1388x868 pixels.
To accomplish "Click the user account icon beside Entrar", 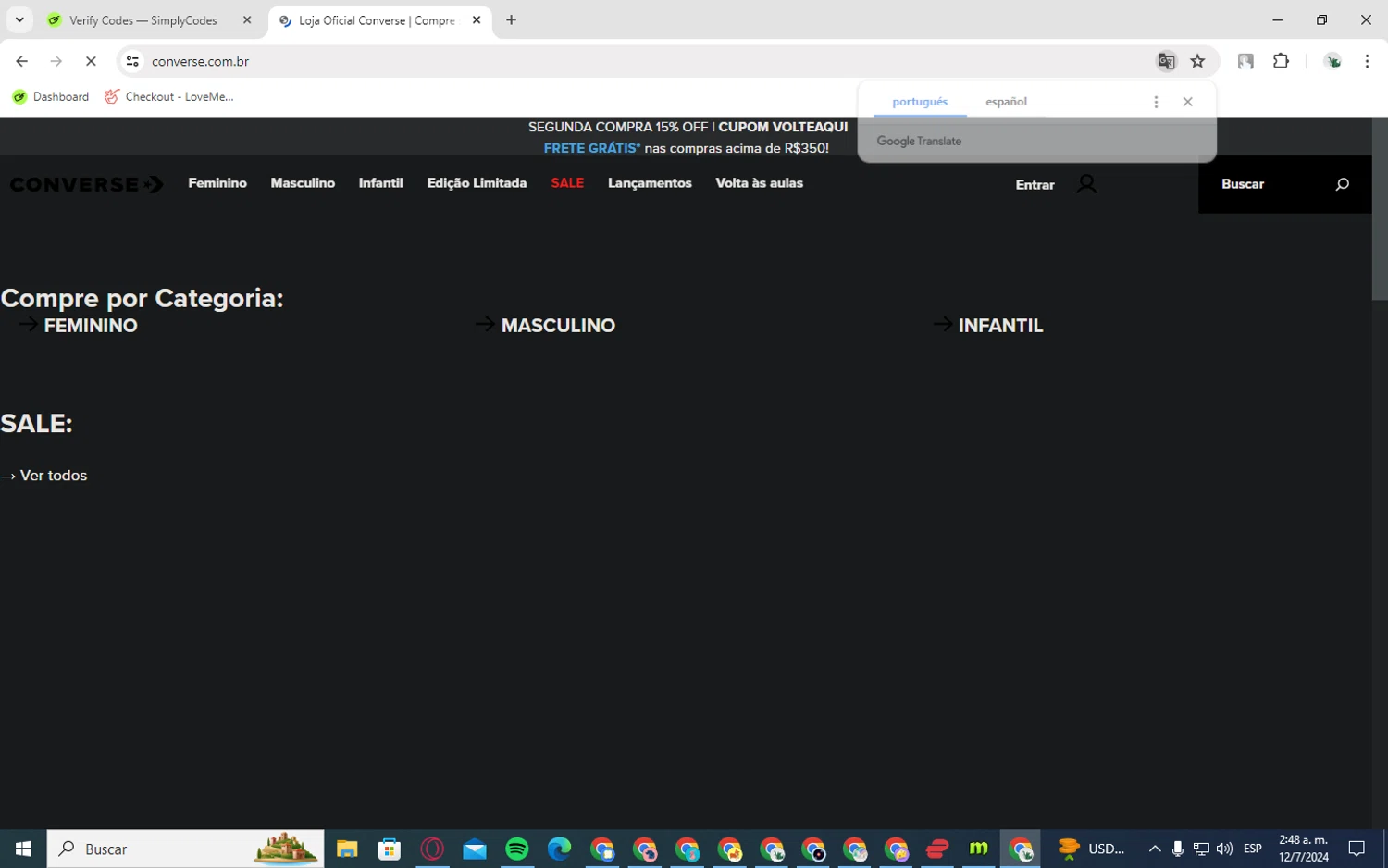I will 1087,184.
